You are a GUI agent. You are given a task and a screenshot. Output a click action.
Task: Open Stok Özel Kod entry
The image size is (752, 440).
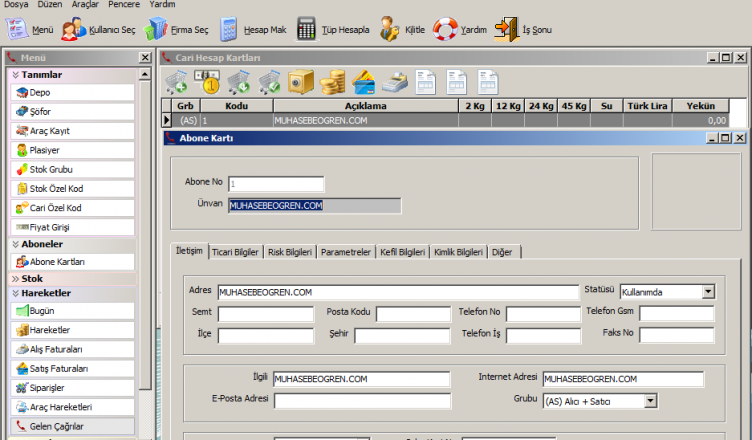tap(72, 189)
